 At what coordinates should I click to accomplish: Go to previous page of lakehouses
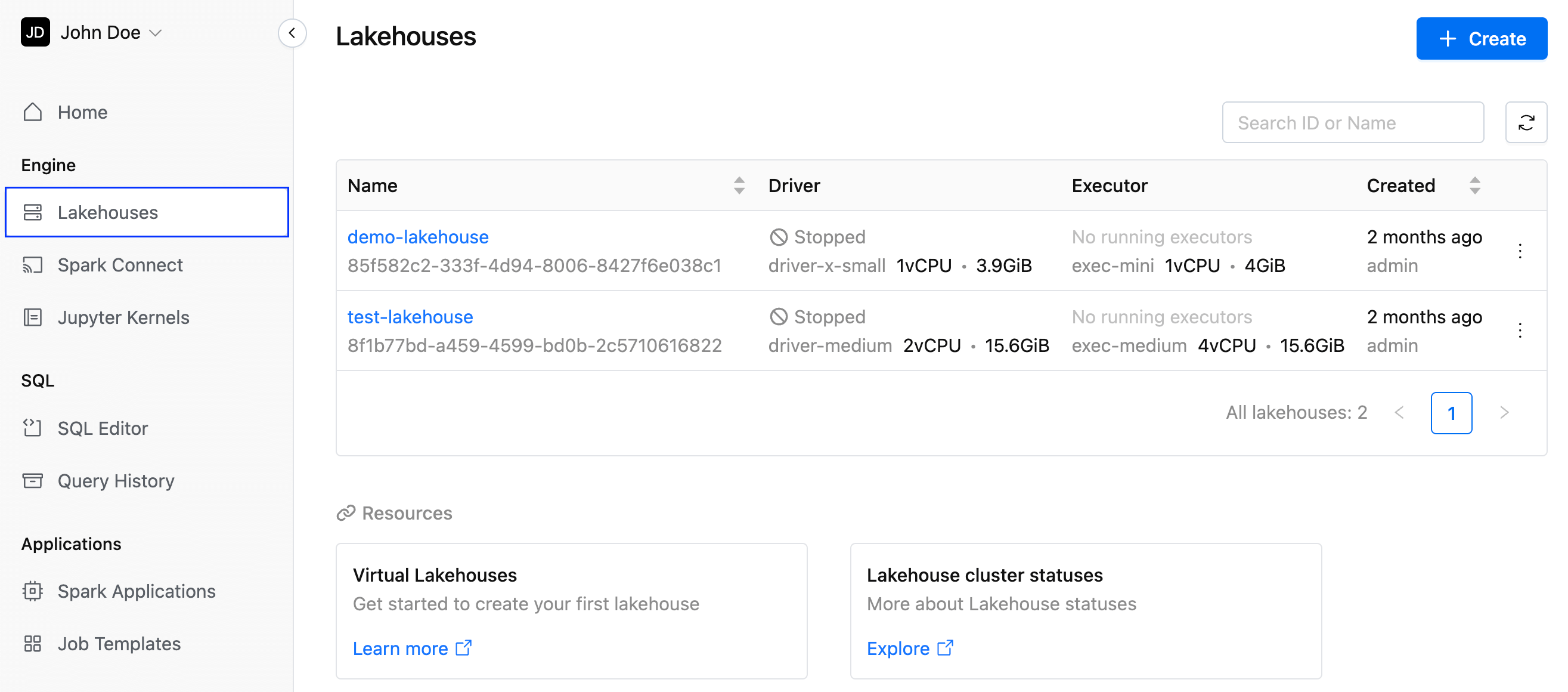(x=1399, y=412)
